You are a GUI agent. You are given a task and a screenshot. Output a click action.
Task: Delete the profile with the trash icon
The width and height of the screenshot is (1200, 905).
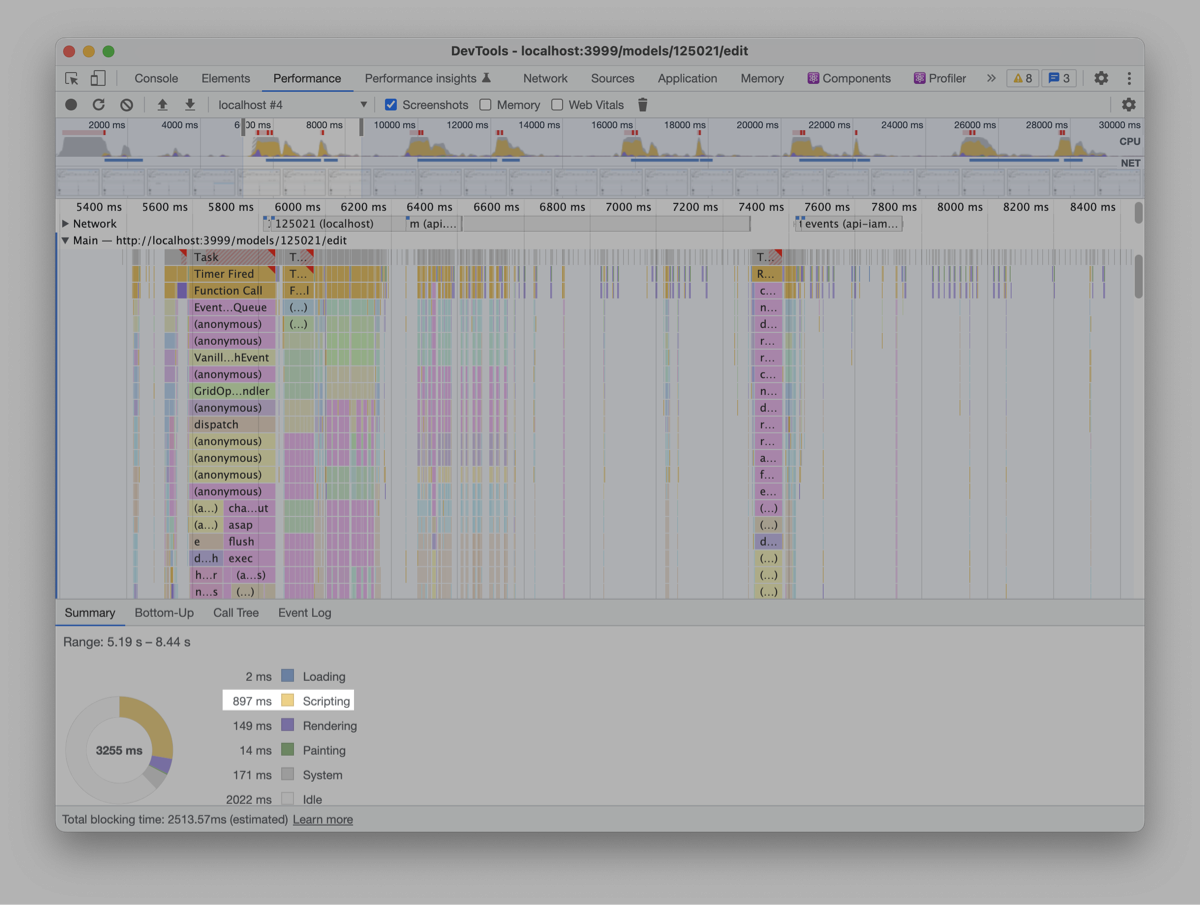(x=643, y=104)
